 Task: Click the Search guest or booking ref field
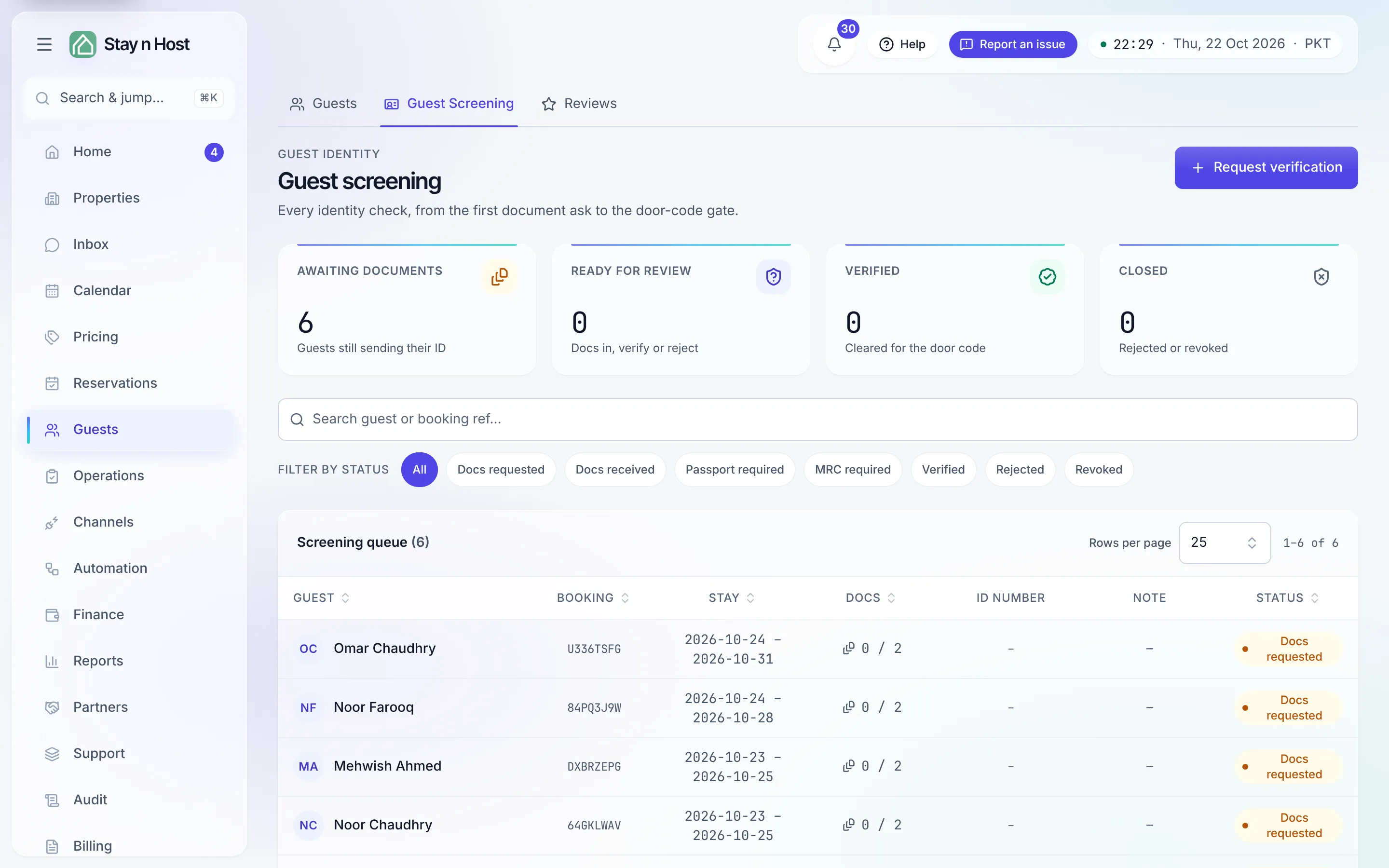coord(817,420)
